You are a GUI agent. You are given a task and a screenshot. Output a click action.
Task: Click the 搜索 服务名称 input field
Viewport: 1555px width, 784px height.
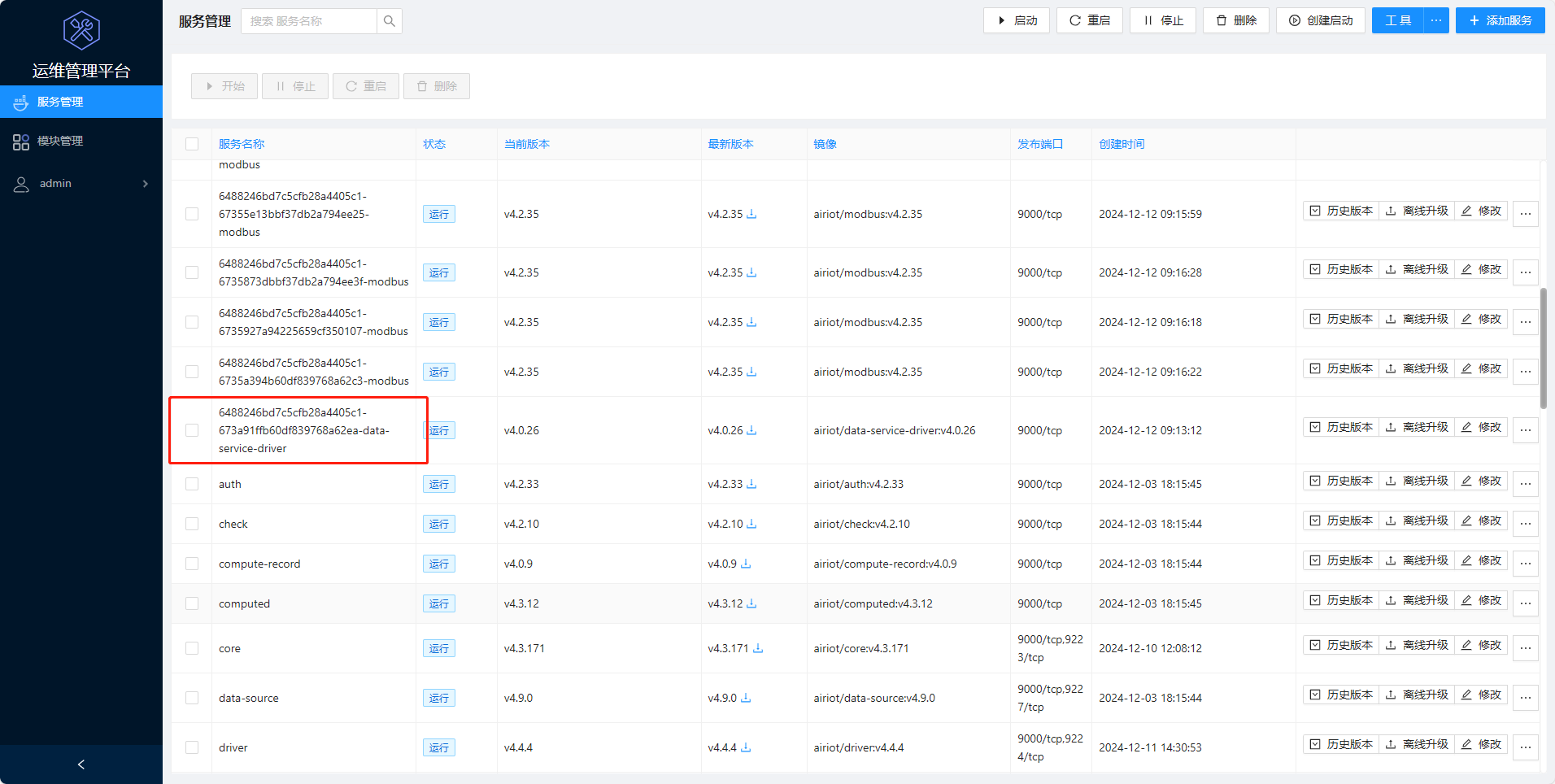309,21
